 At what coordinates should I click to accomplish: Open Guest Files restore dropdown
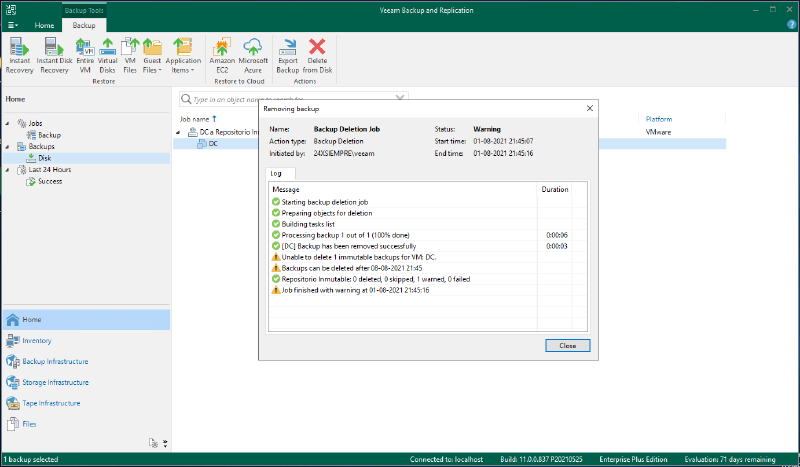[x=152, y=56]
